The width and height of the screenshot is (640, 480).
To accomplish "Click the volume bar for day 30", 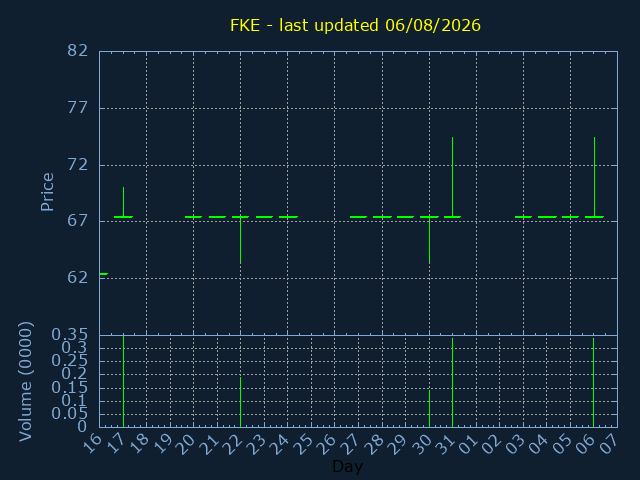I will 429,409.
